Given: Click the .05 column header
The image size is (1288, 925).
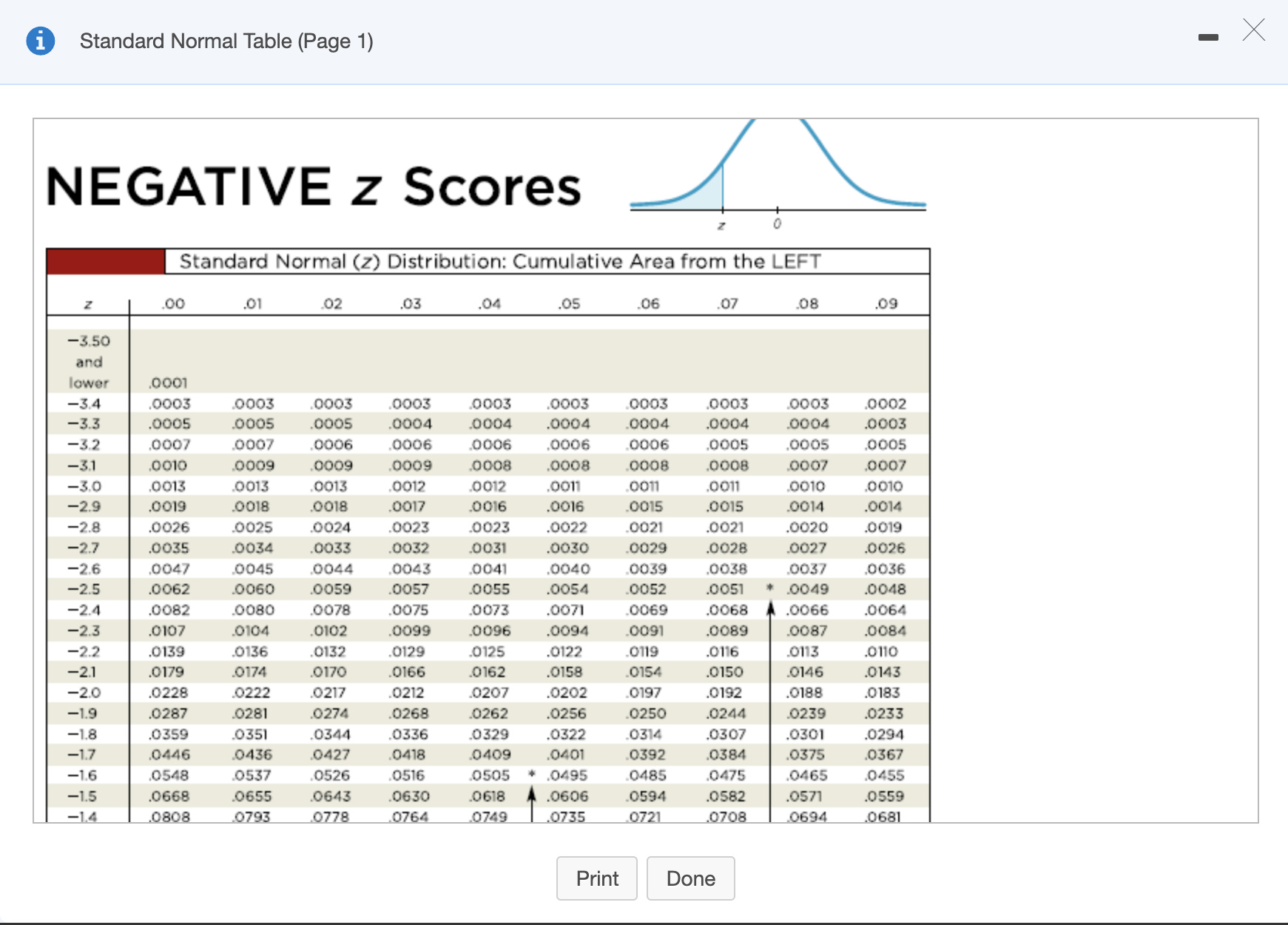Looking at the screenshot, I should point(569,303).
